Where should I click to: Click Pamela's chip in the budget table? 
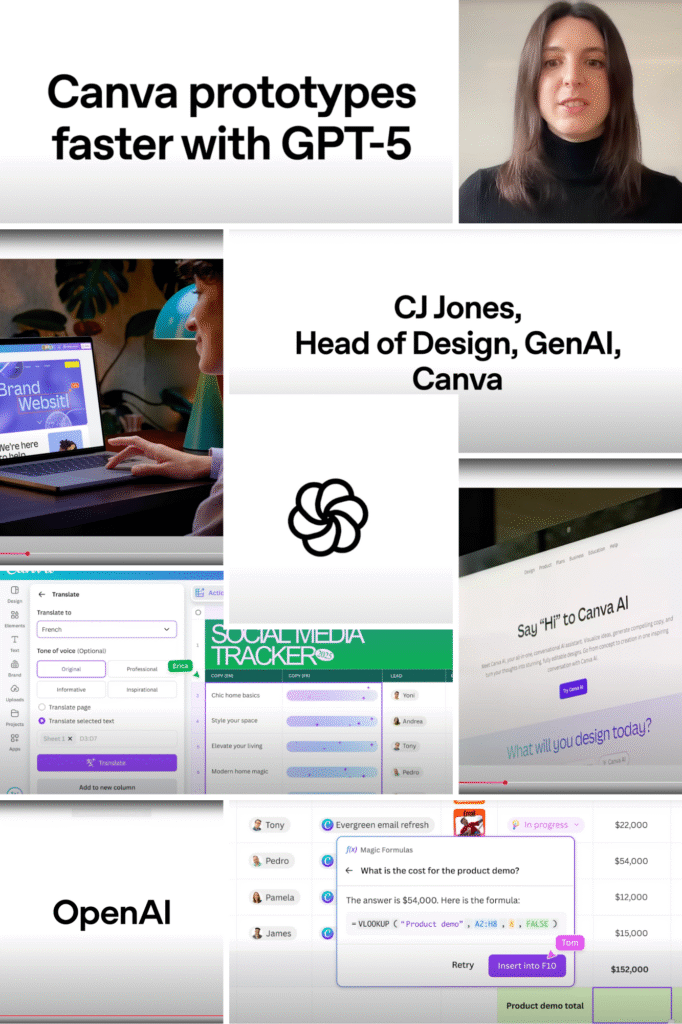click(x=274, y=897)
